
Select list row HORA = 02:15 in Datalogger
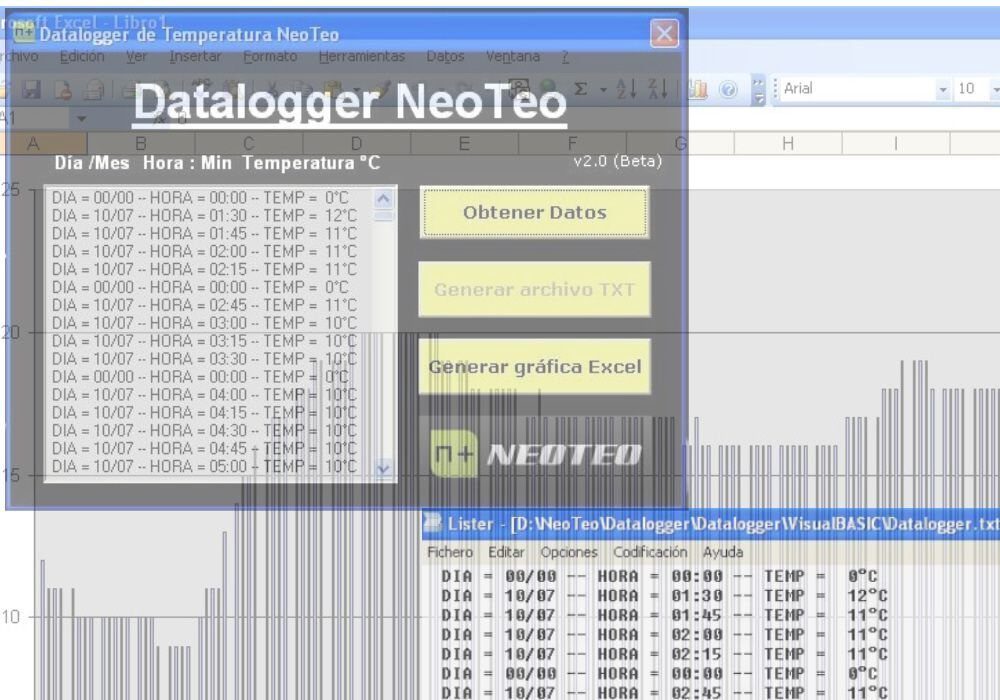(204, 269)
